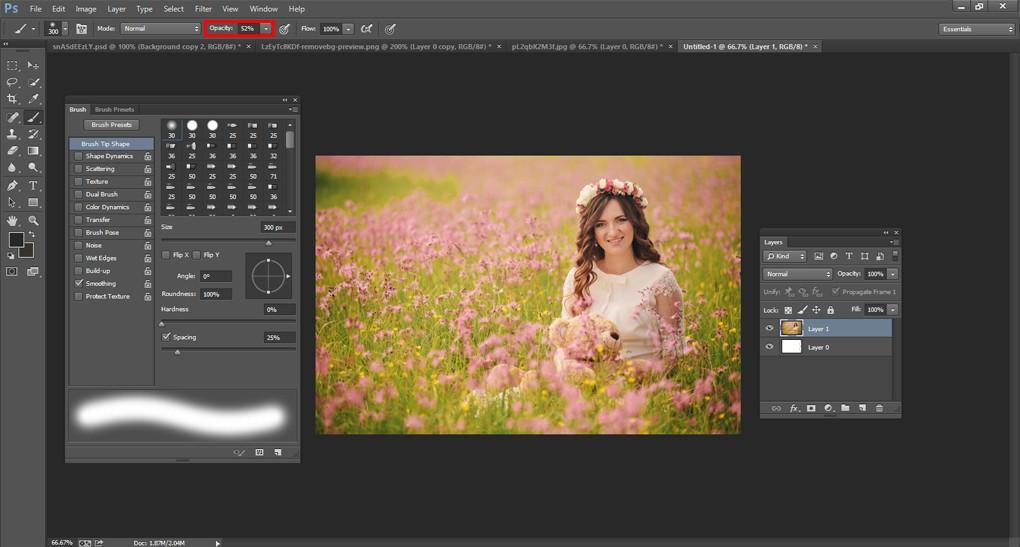
Task: Select the Blur tool
Action: tap(12, 167)
